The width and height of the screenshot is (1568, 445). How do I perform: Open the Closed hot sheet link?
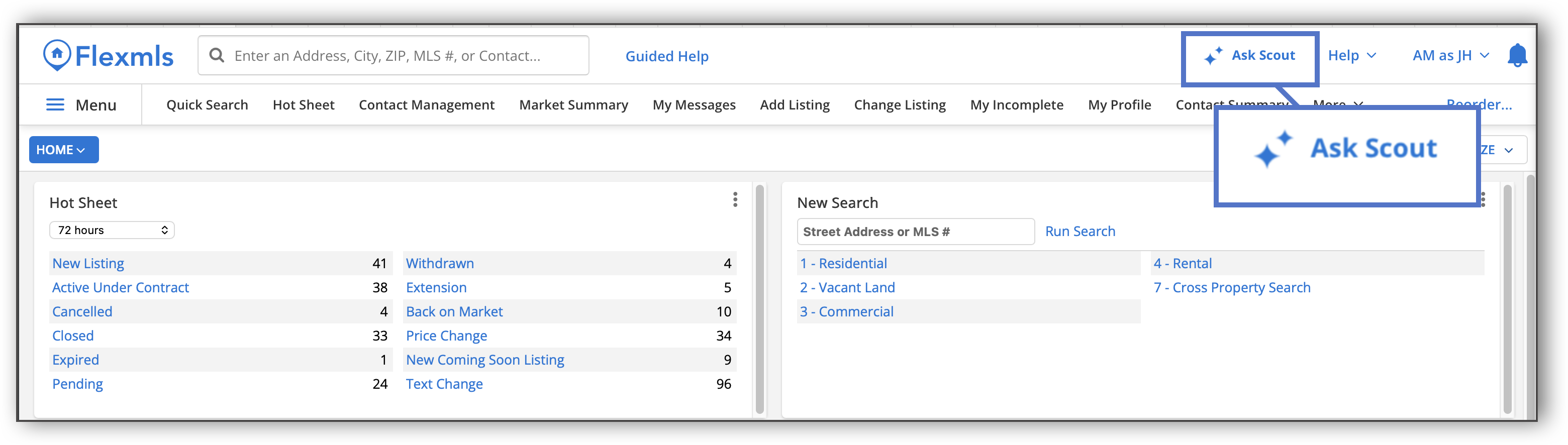click(x=73, y=336)
